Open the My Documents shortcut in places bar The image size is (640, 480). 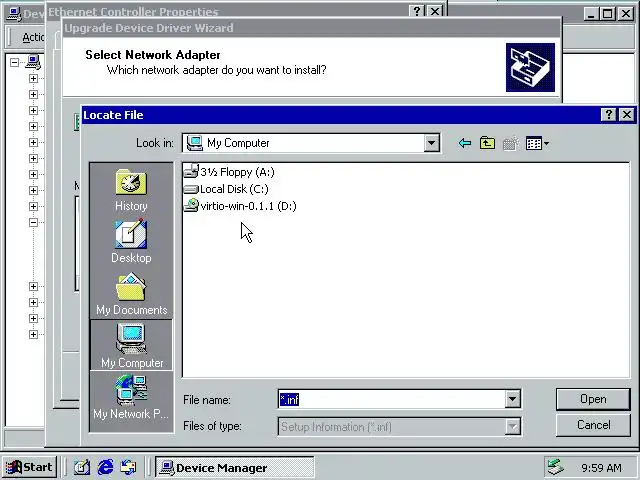[131, 294]
